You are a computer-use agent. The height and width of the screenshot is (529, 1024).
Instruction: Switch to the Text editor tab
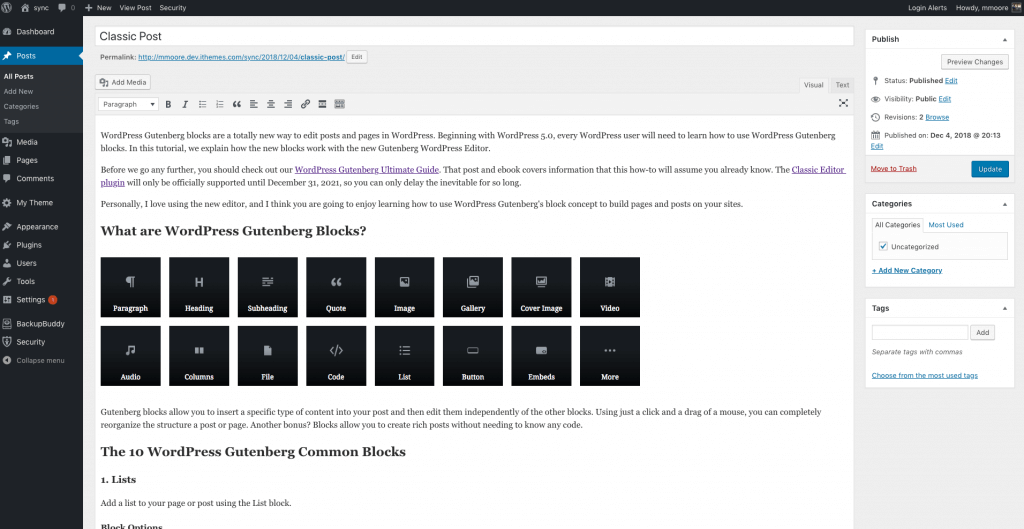tap(842, 85)
